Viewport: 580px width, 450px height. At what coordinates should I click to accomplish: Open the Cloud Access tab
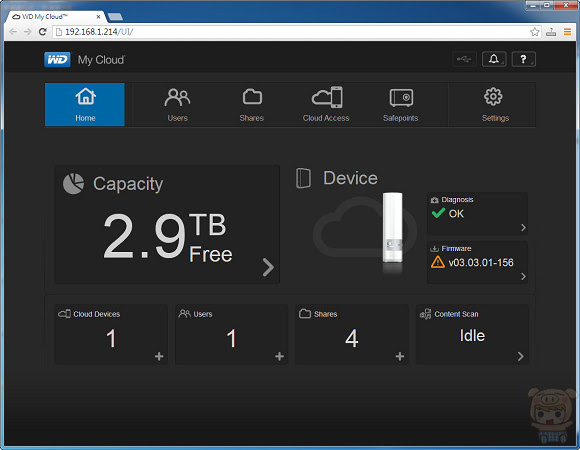click(x=326, y=104)
